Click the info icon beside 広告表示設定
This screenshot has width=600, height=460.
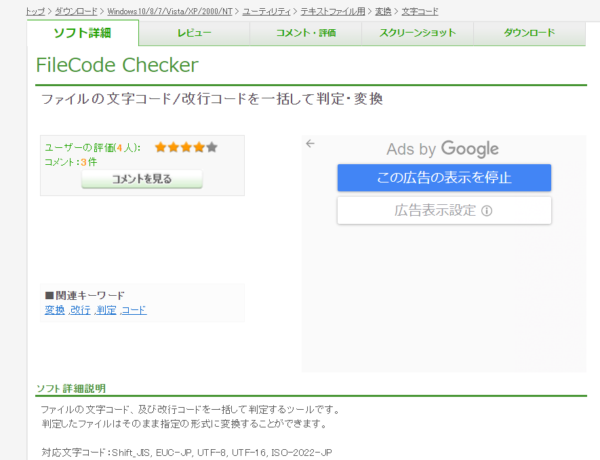(x=487, y=211)
